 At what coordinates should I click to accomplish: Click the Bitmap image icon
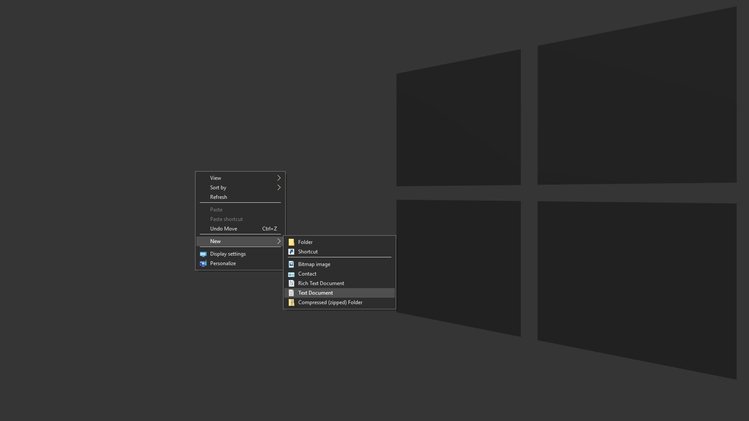tap(291, 264)
